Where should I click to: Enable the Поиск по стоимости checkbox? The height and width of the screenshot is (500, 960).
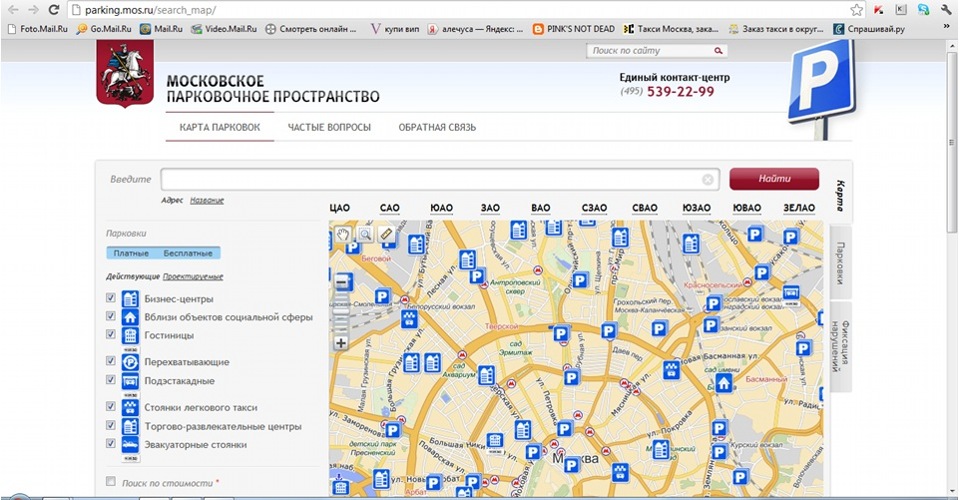coord(111,482)
